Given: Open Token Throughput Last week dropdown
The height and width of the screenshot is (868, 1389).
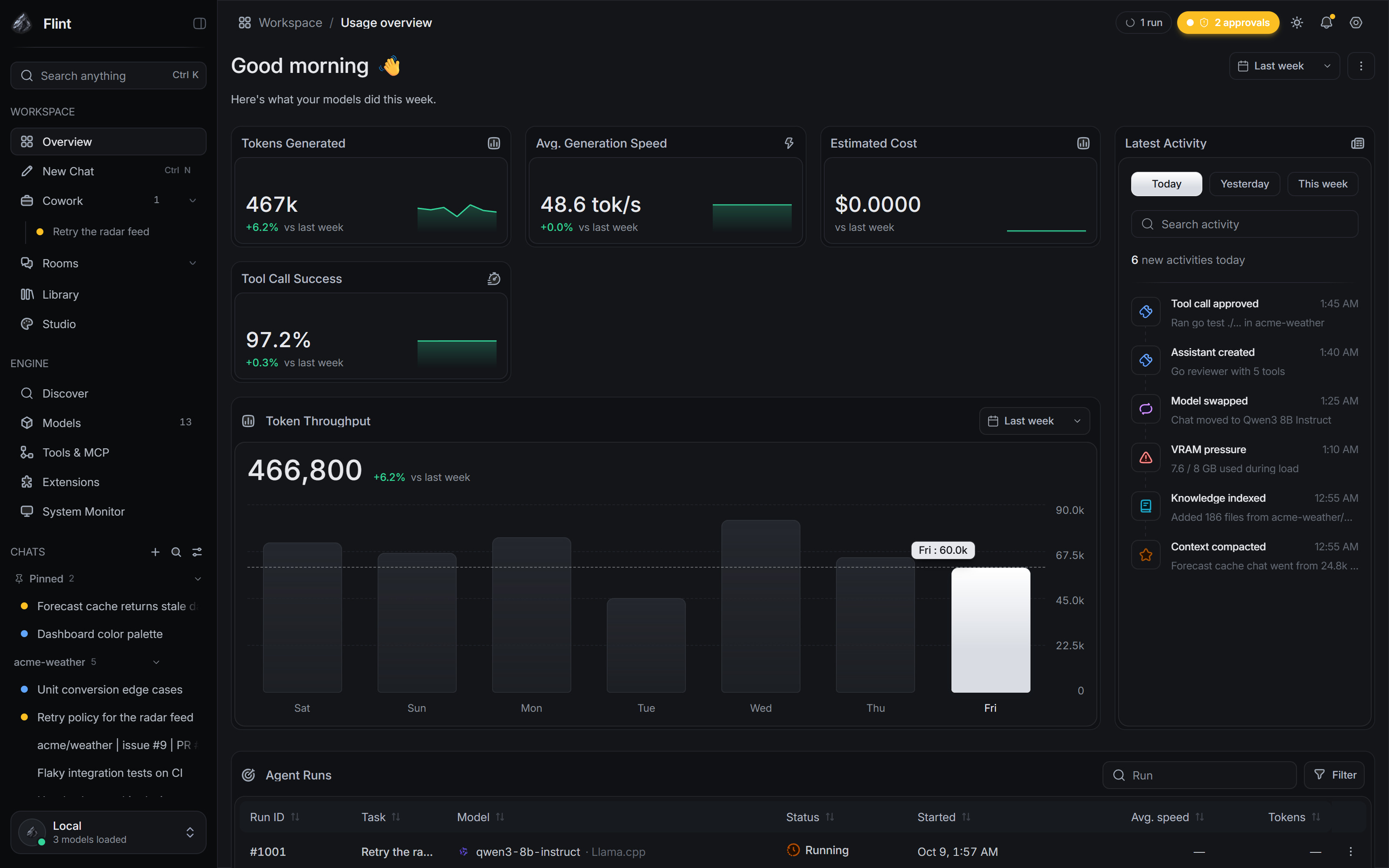Looking at the screenshot, I should point(1034,421).
